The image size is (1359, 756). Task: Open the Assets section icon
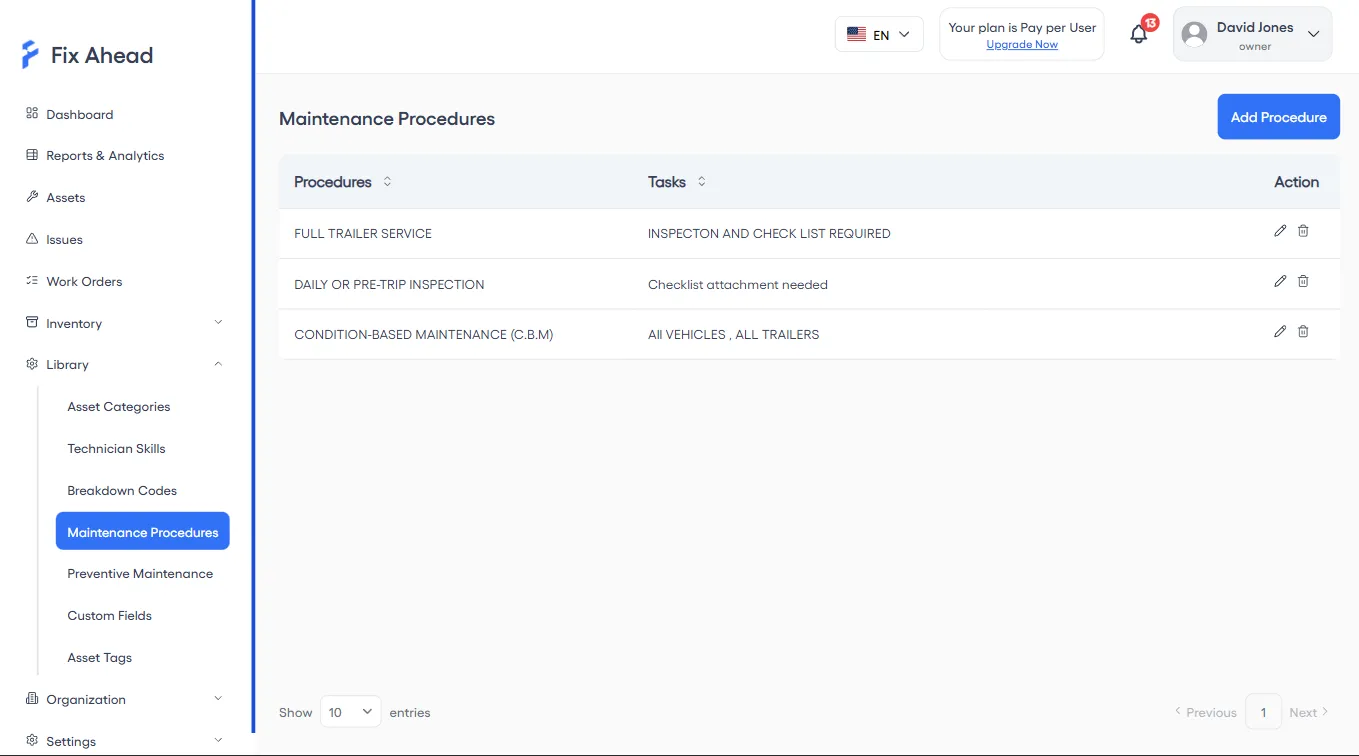click(x=31, y=197)
